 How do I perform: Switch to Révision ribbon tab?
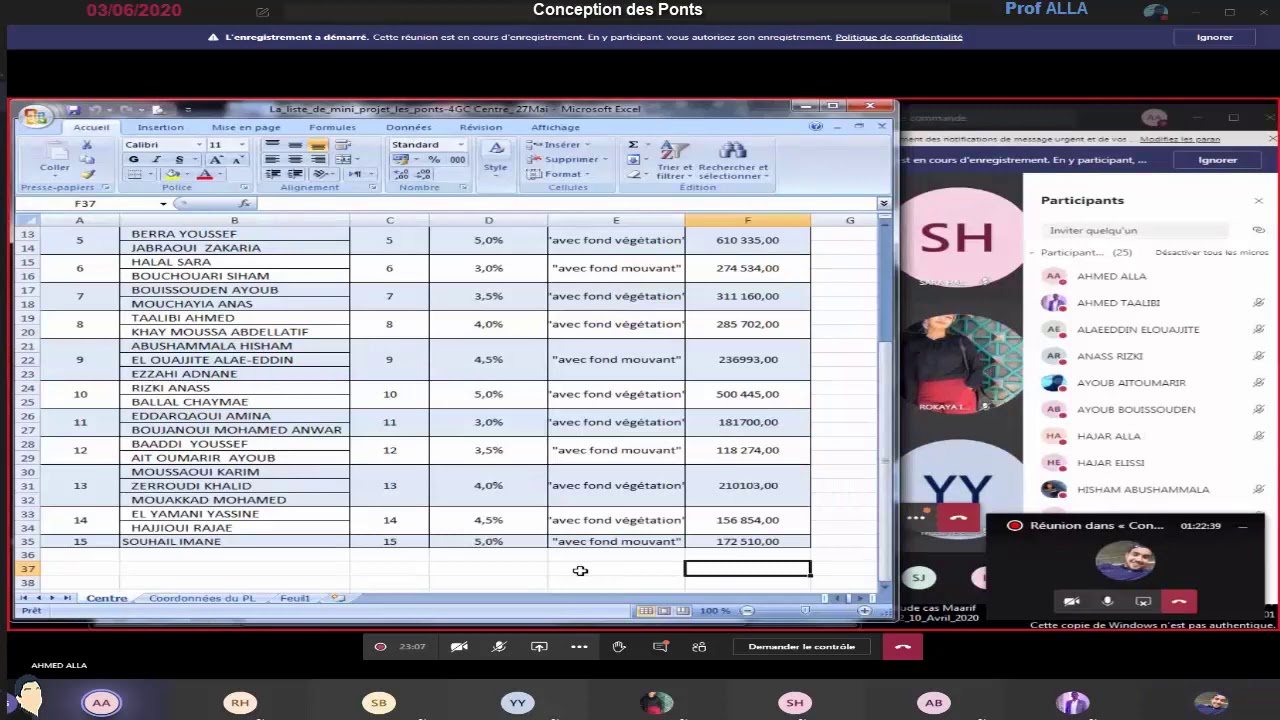(481, 127)
